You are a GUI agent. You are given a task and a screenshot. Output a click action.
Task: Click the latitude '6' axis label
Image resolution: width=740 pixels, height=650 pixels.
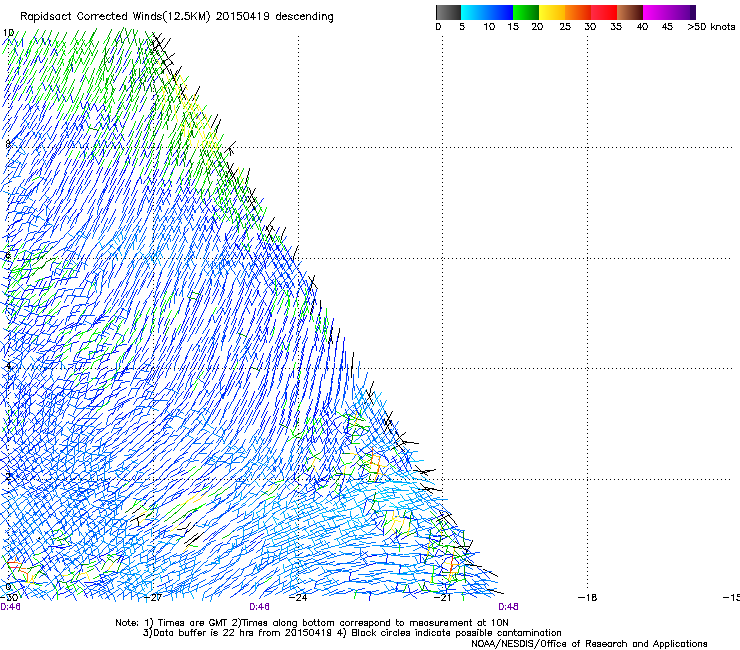8,255
